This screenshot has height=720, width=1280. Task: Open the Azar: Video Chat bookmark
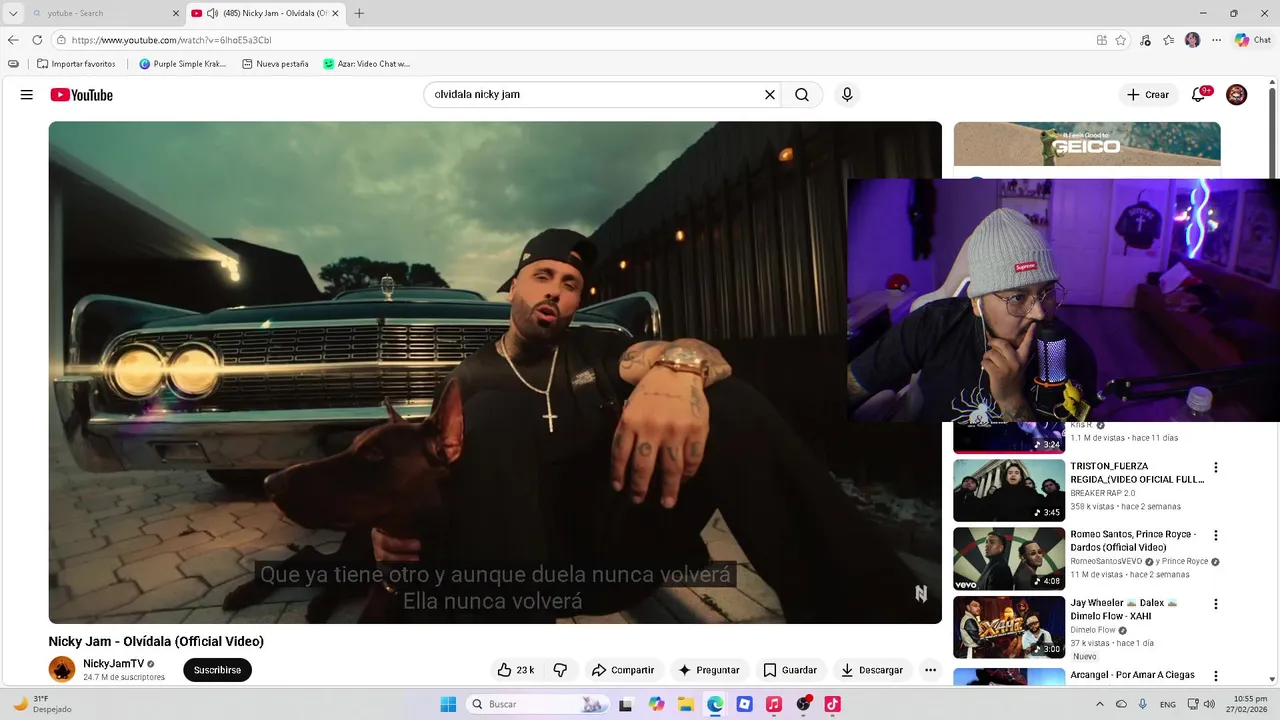click(366, 63)
